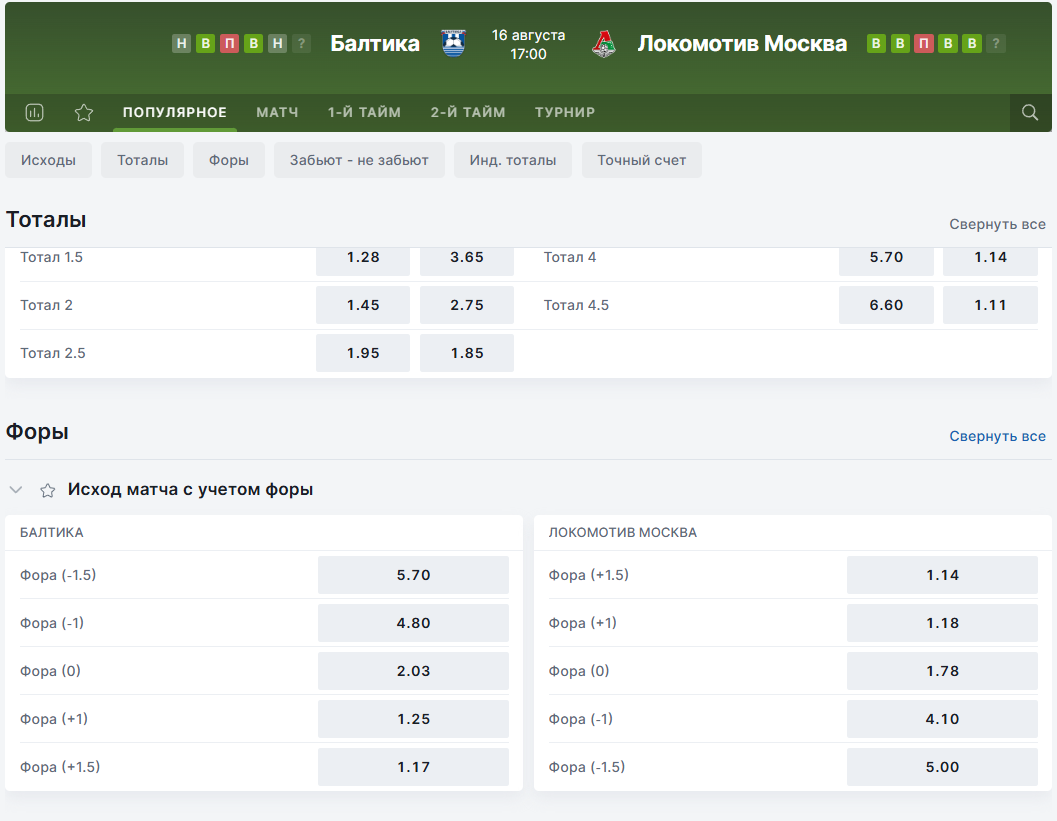Click the БАЛТИКА handicap column header
Screen dimensions: 1057x821
[x=52, y=533]
